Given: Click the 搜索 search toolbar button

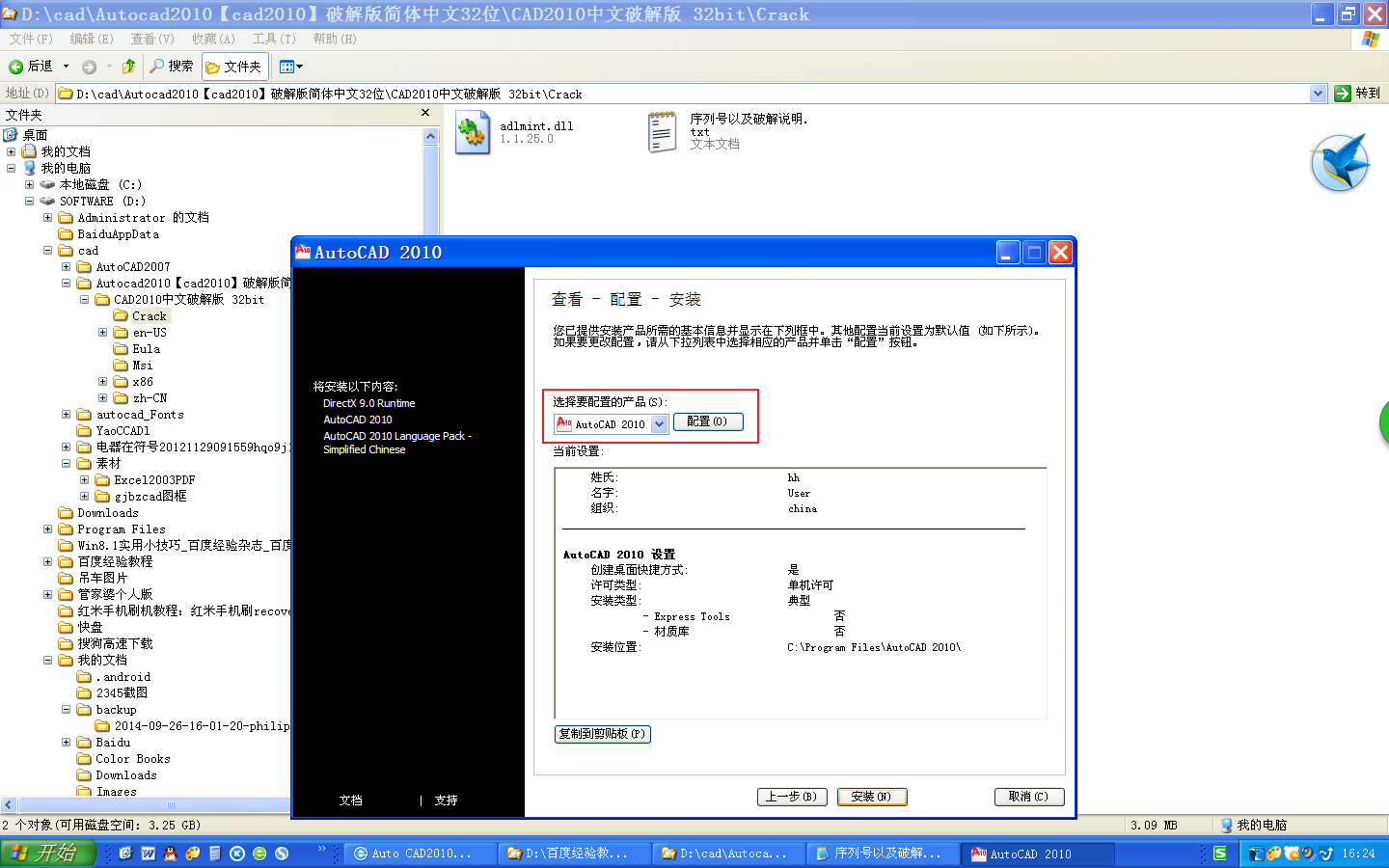Looking at the screenshot, I should click(x=172, y=67).
